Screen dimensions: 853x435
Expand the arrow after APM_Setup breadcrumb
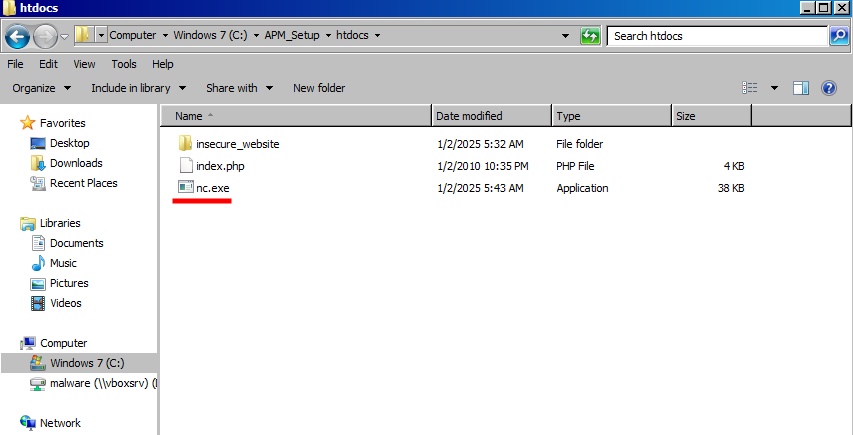(328, 35)
